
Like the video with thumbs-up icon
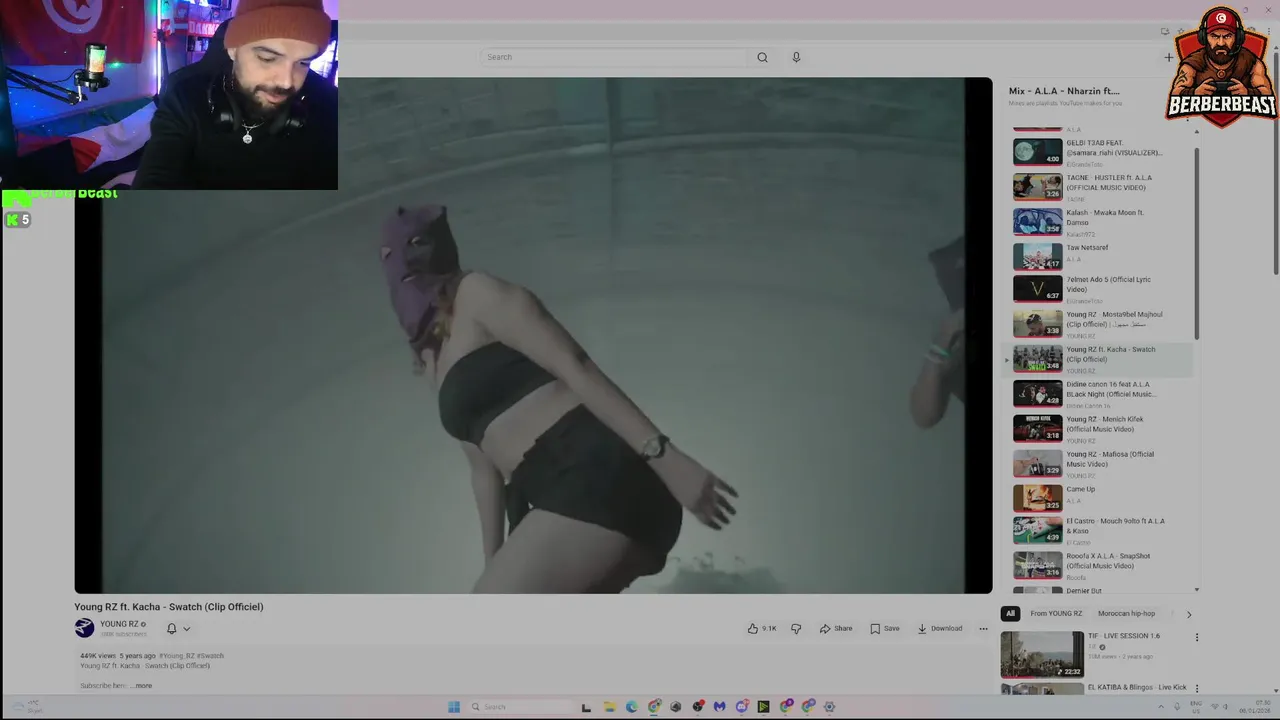pos(752,628)
